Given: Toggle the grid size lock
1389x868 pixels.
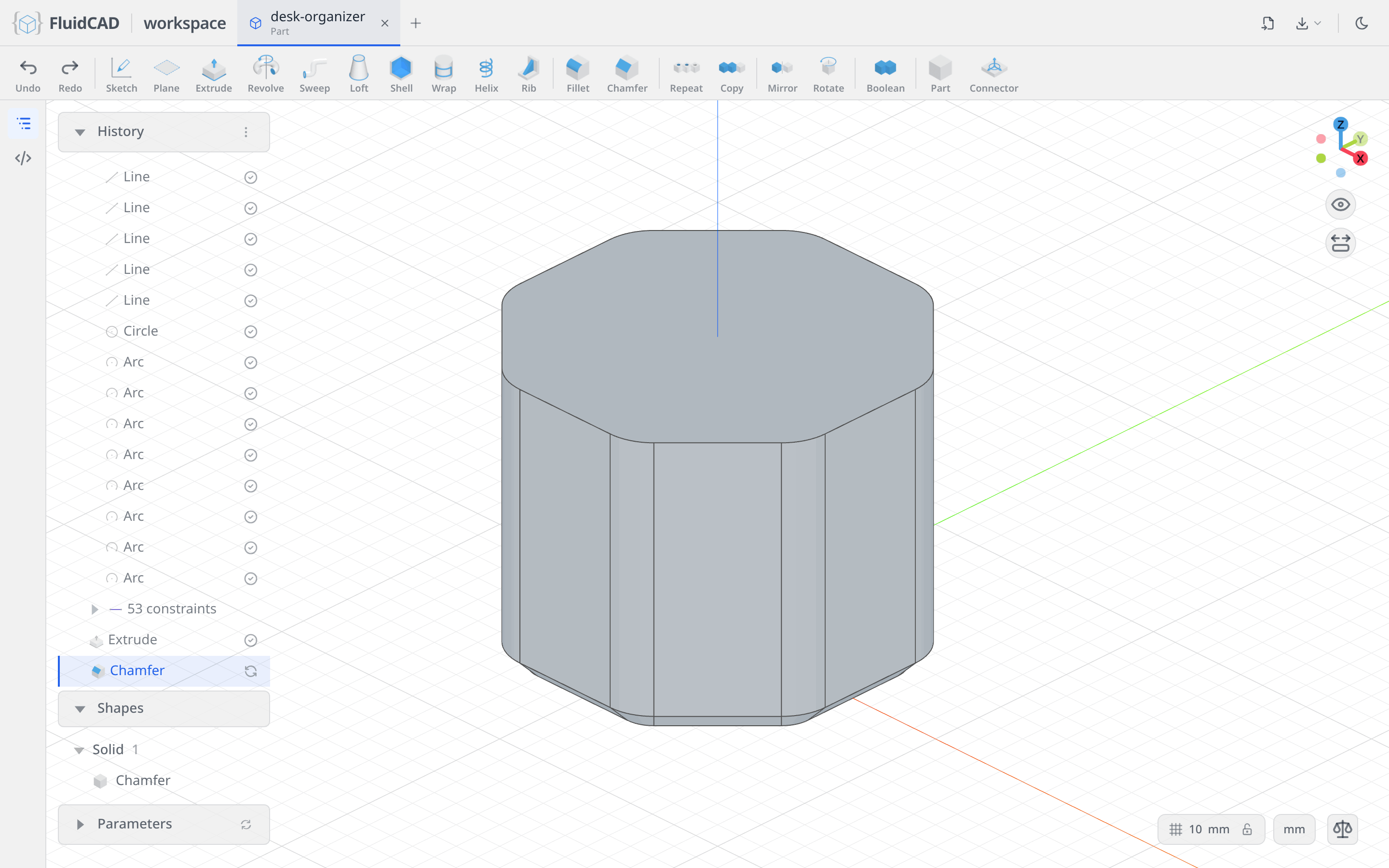Looking at the screenshot, I should 1247,829.
